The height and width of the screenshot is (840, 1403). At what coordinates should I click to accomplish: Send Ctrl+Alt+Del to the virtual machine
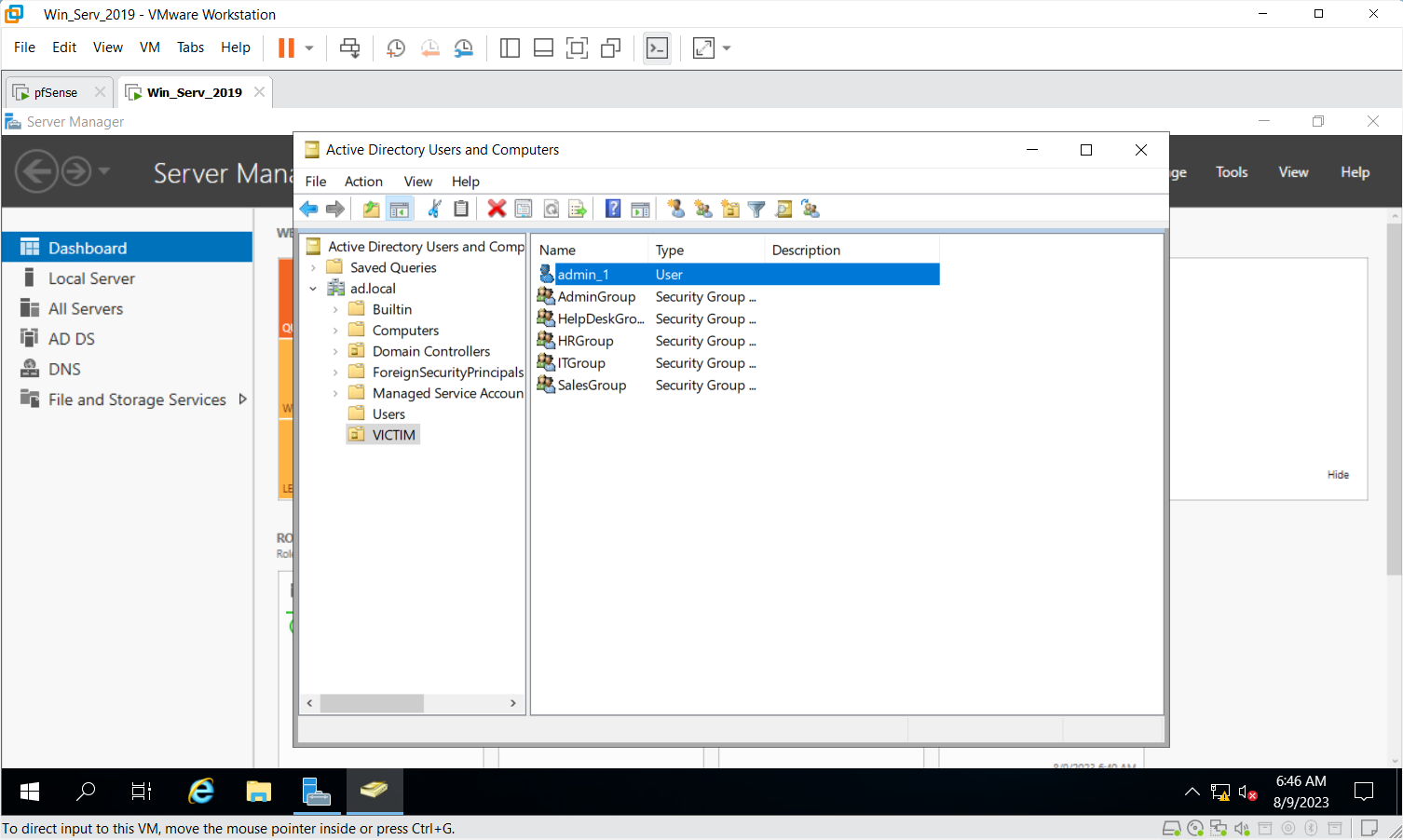point(350,47)
